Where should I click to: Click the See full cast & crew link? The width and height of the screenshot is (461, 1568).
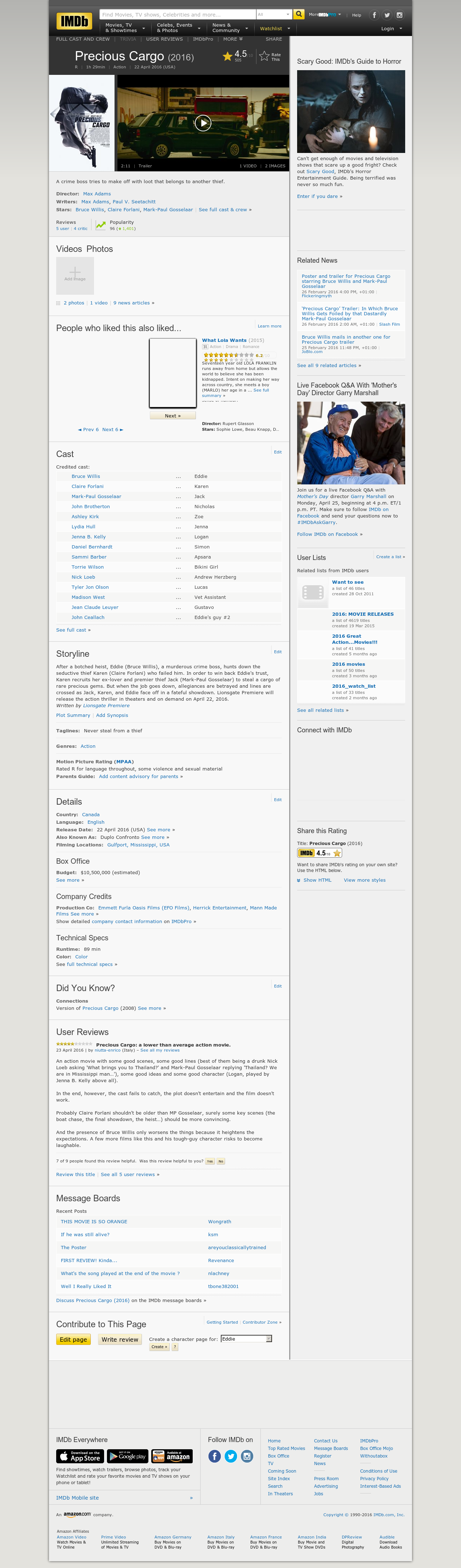223,209
